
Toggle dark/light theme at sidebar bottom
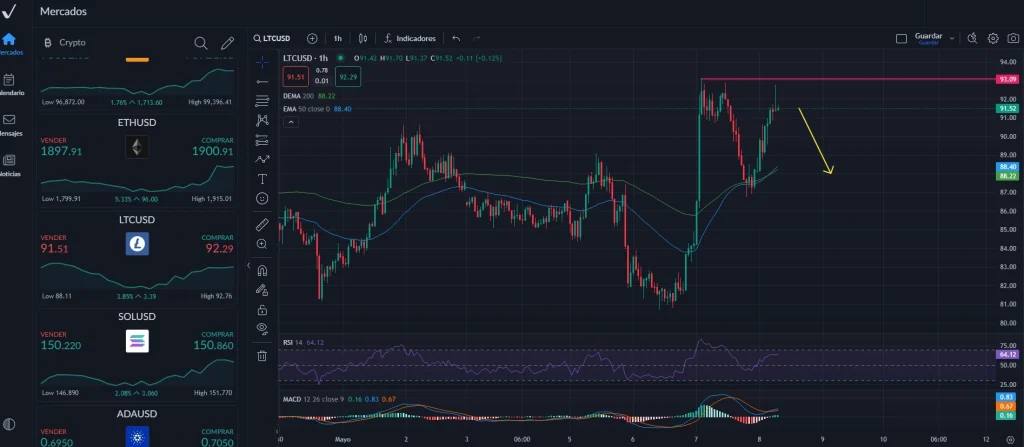(9, 424)
